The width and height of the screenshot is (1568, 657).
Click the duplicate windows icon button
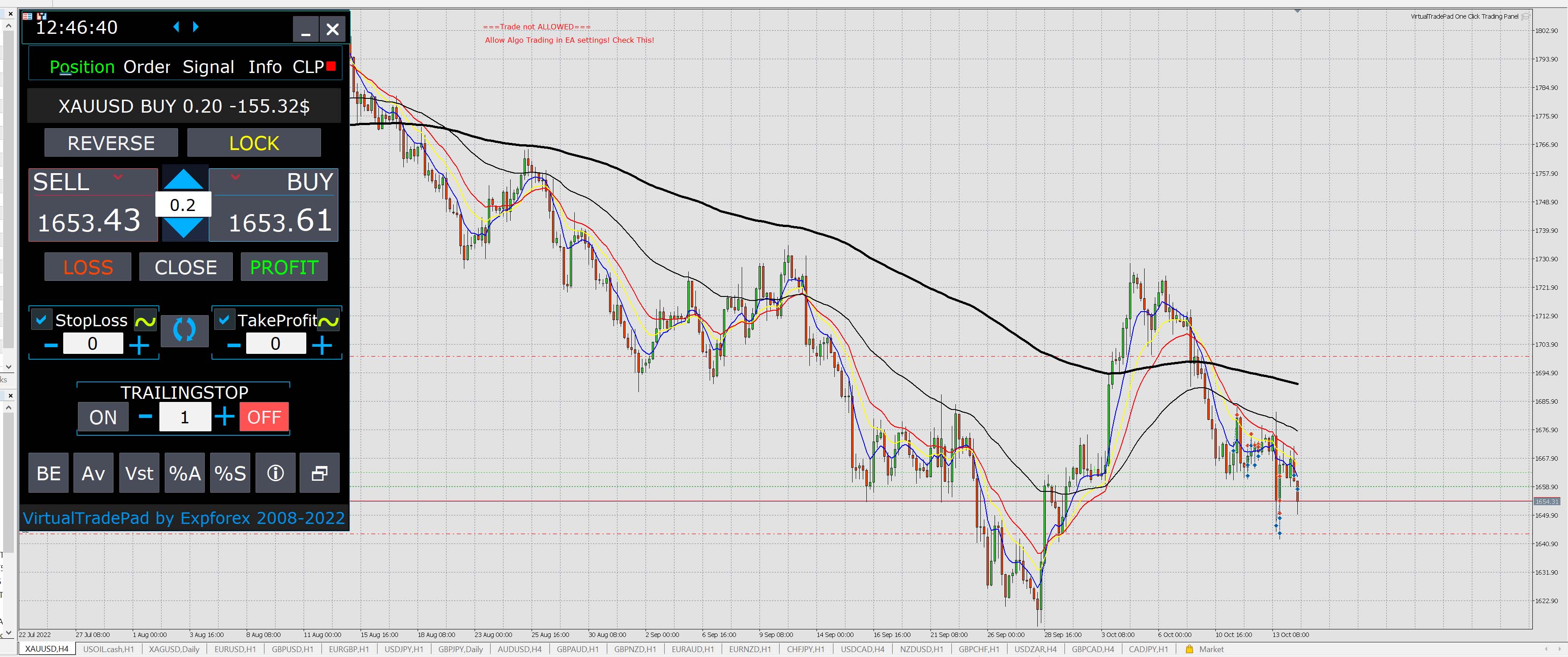[320, 473]
